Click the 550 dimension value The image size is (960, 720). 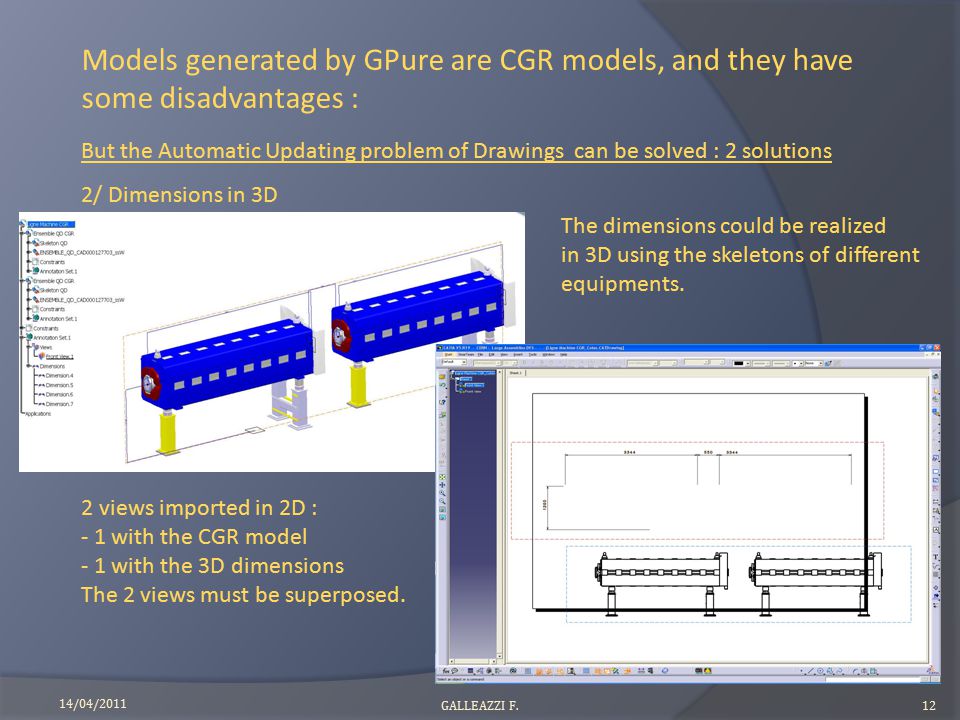tap(708, 452)
